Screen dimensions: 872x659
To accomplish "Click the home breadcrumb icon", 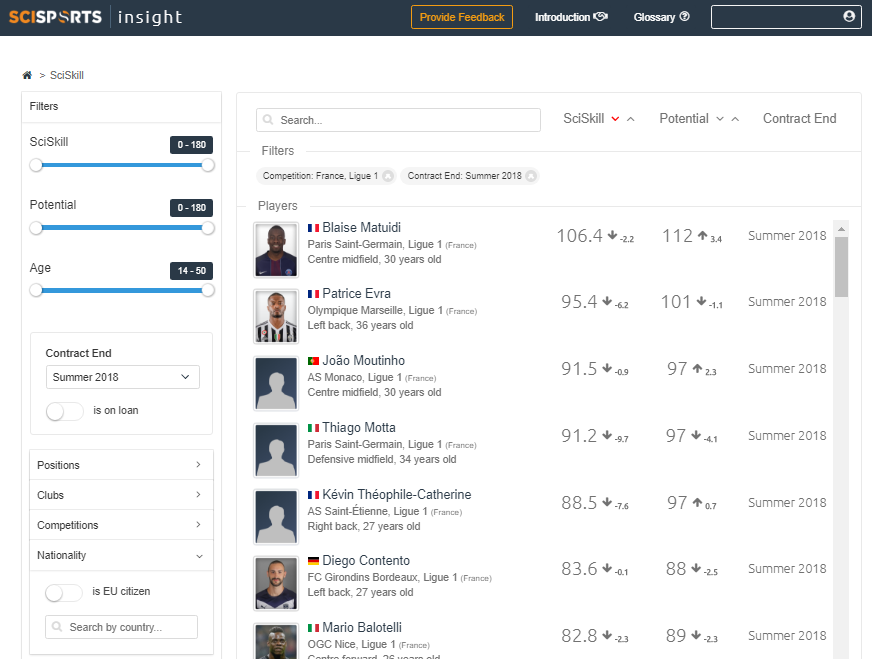I will click(27, 75).
